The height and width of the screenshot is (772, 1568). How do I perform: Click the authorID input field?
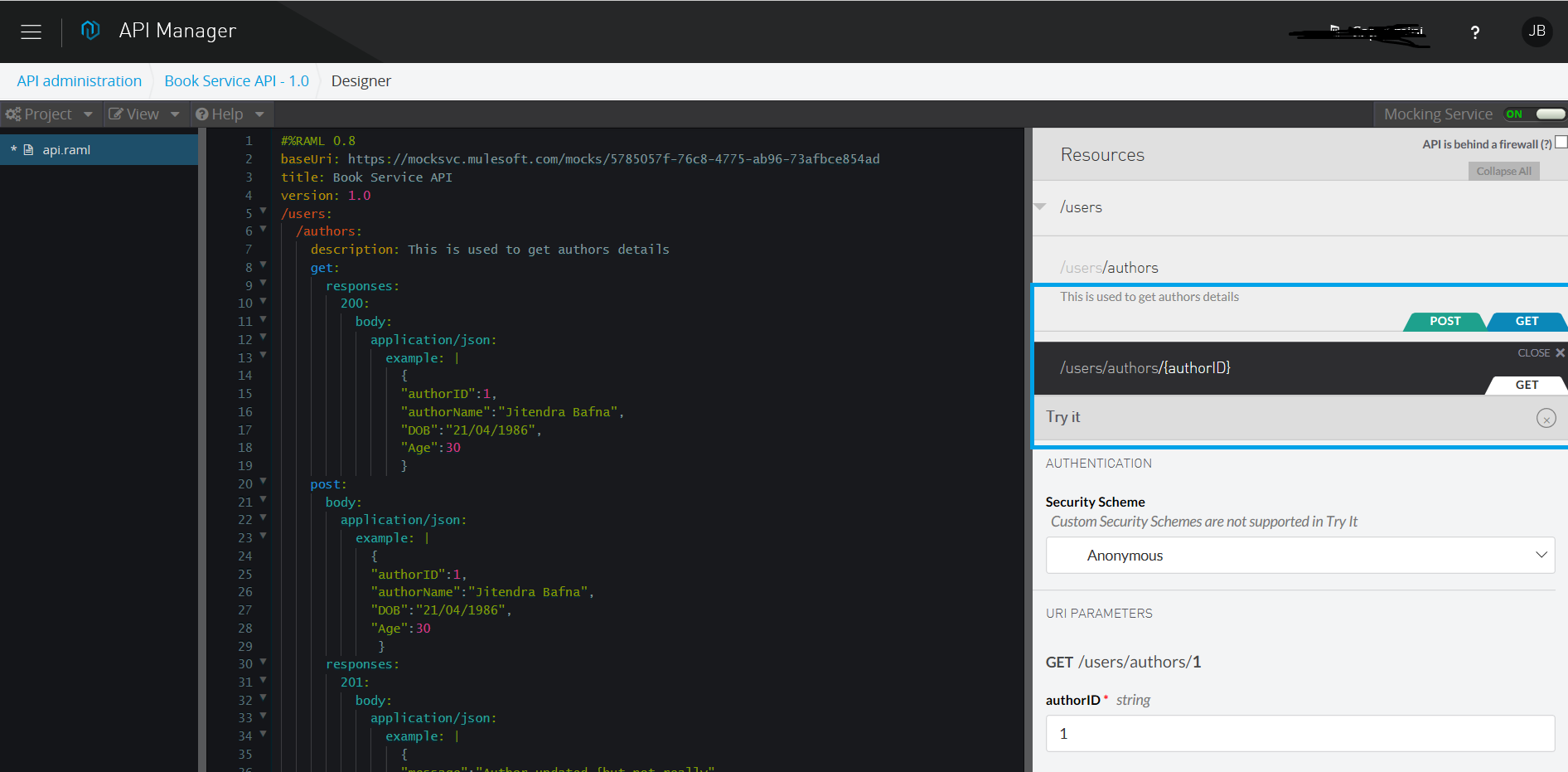coord(1299,734)
